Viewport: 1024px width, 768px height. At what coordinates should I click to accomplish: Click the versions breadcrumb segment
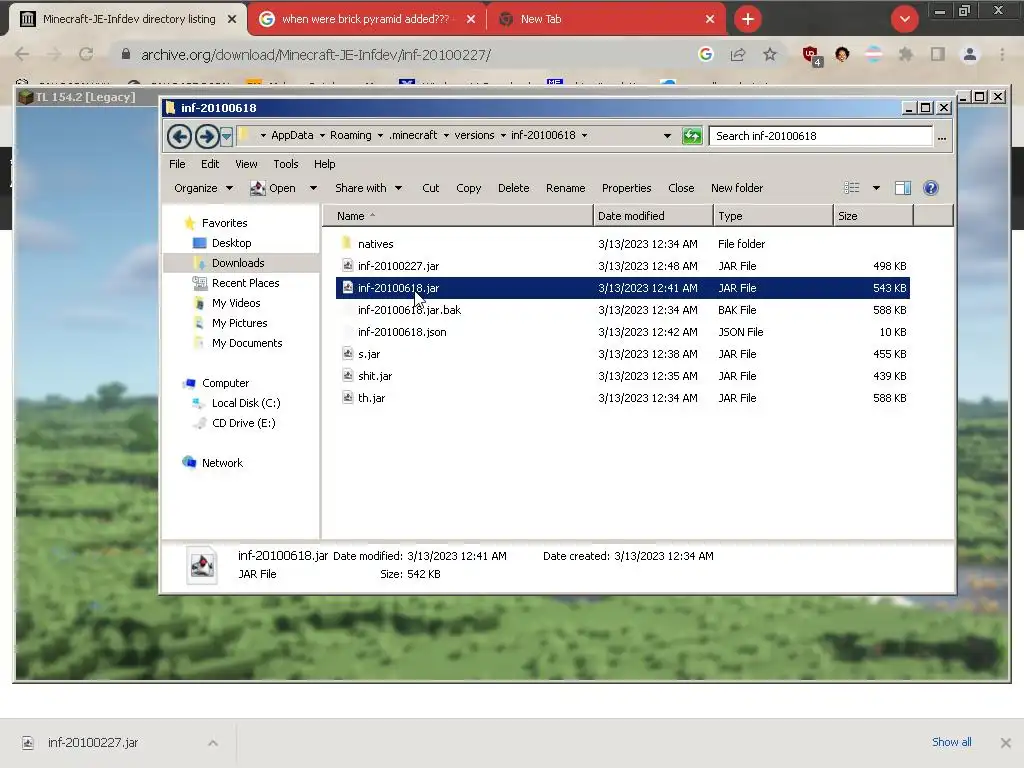tap(474, 135)
